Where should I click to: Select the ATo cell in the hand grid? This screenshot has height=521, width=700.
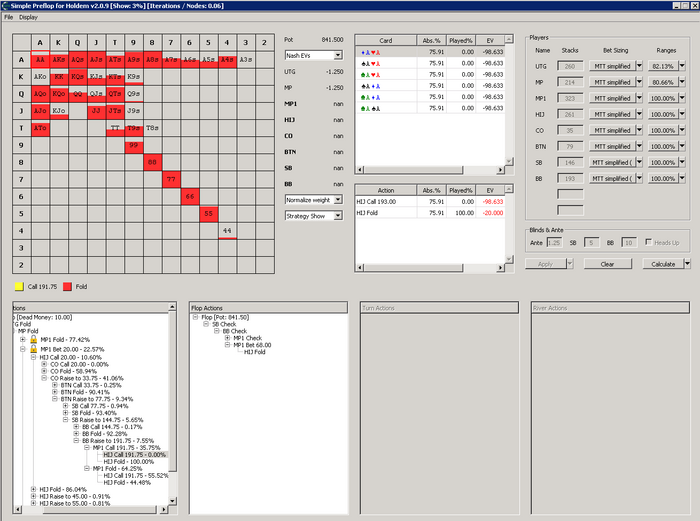[40, 128]
